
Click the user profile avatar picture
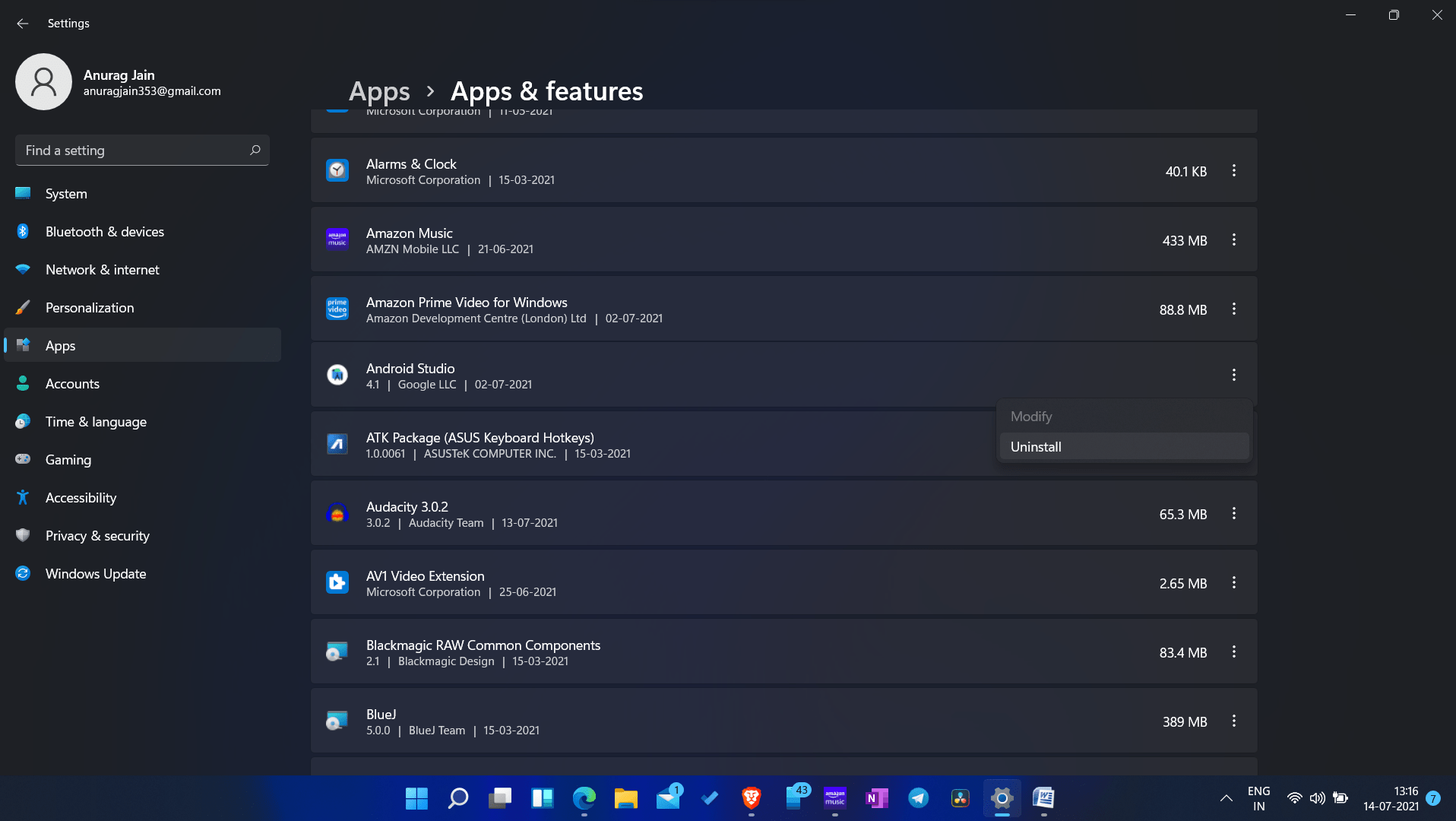tap(43, 82)
